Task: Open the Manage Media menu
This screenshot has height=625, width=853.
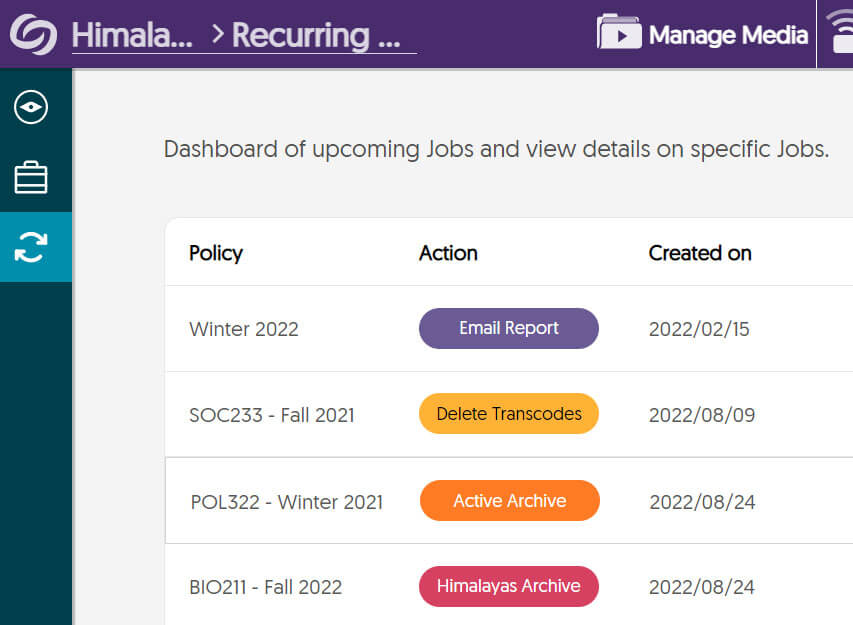Action: pyautogui.click(x=702, y=34)
